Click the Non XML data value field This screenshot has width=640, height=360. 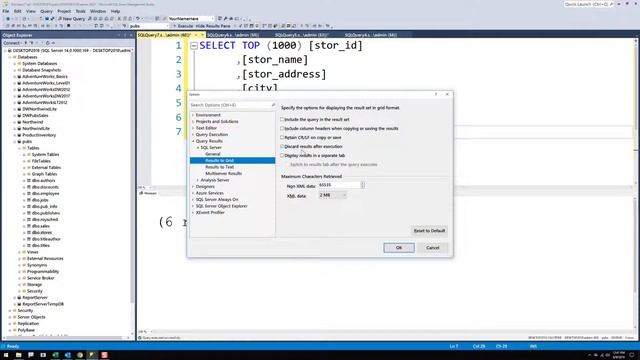click(x=339, y=185)
